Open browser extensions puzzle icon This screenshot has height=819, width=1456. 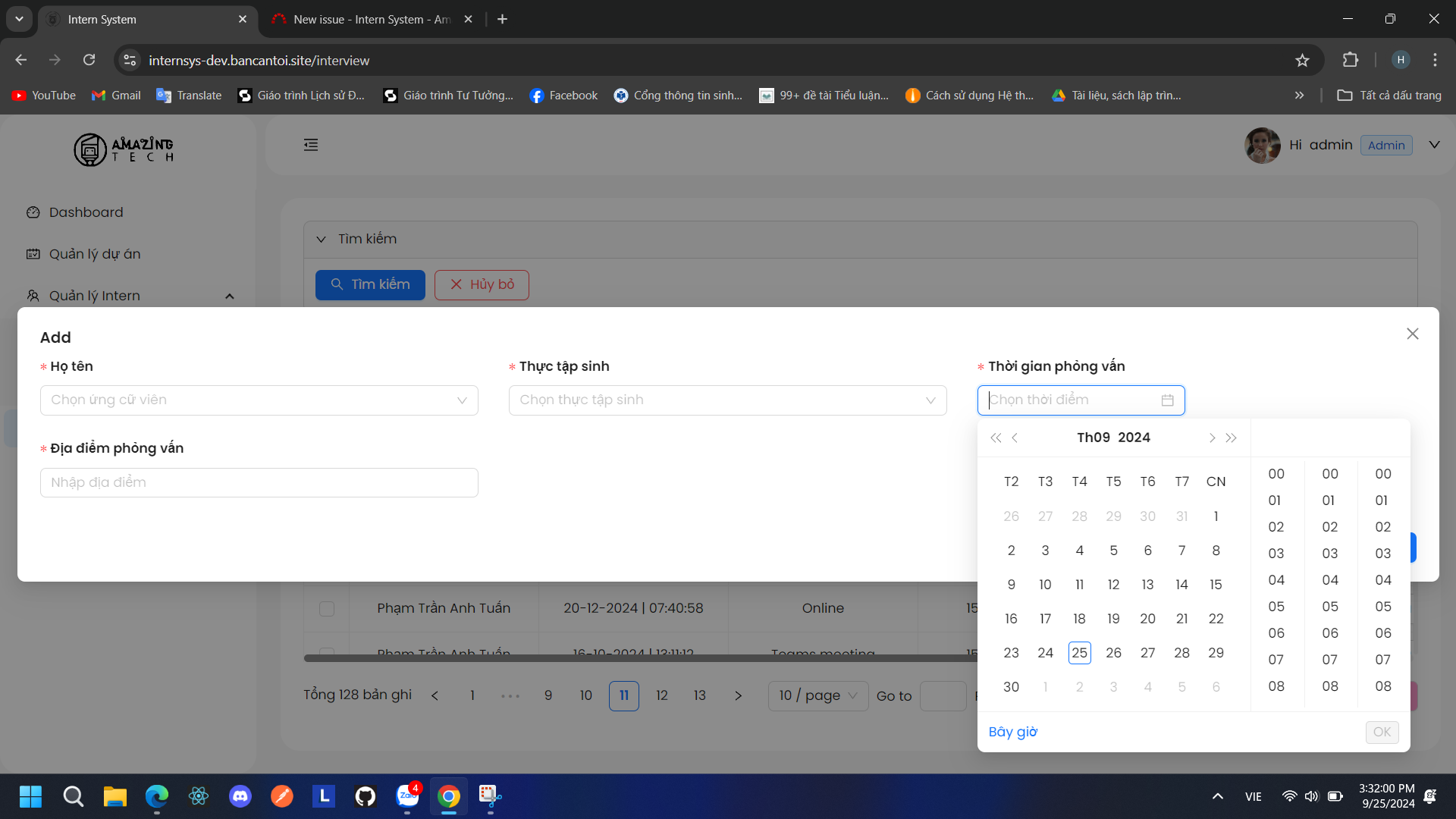coord(1351,60)
